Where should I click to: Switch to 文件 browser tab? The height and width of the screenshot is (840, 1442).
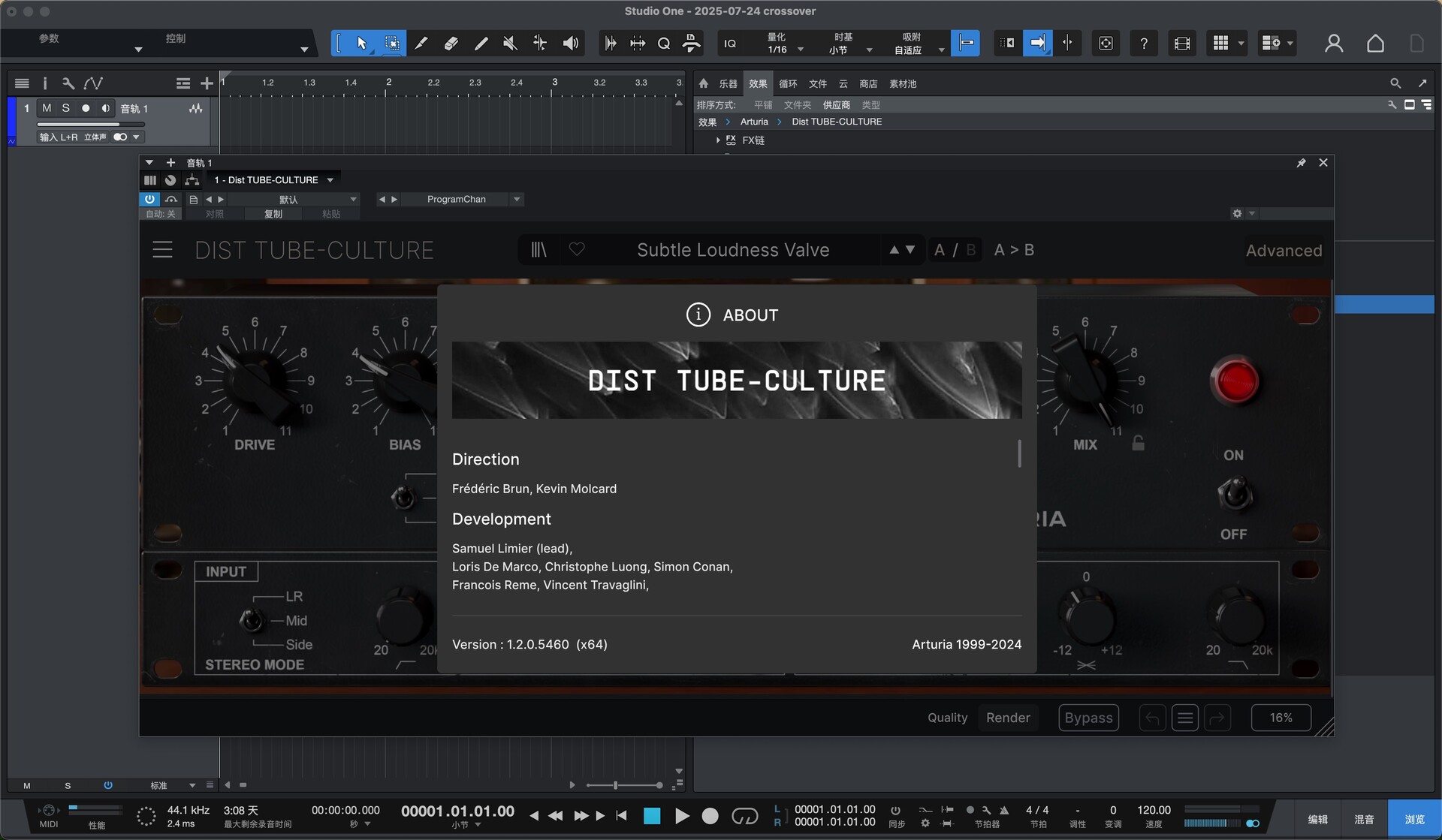pyautogui.click(x=818, y=84)
